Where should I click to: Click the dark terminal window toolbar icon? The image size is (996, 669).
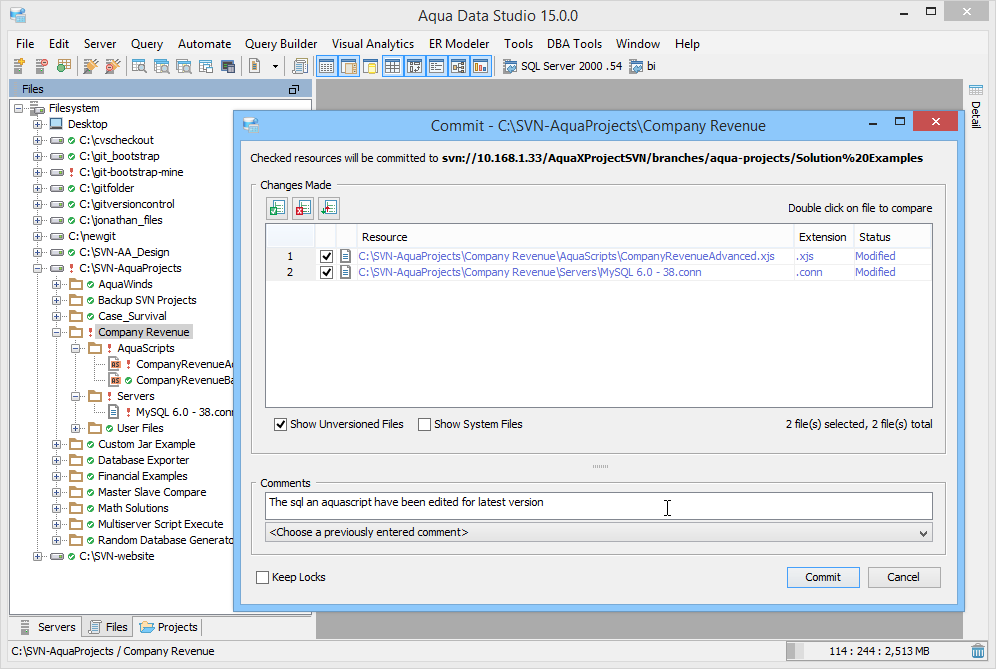(x=228, y=66)
